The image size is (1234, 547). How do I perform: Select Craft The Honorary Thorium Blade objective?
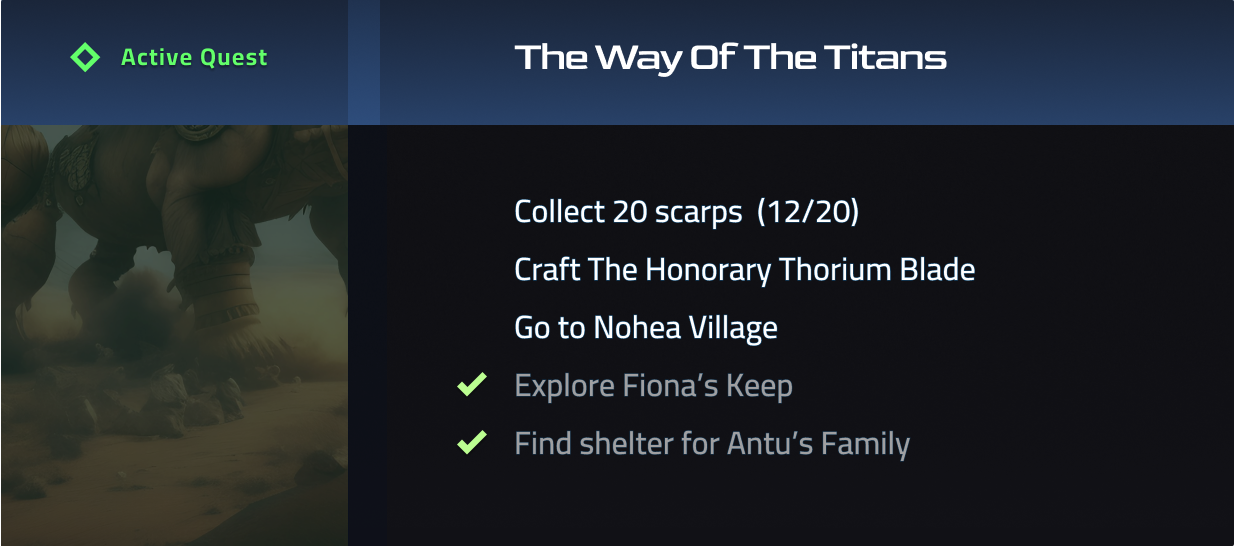[x=744, y=270]
